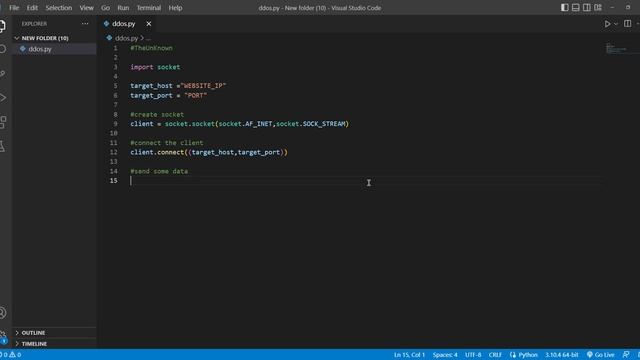
Task: Split the editor to the right
Action: point(627,24)
